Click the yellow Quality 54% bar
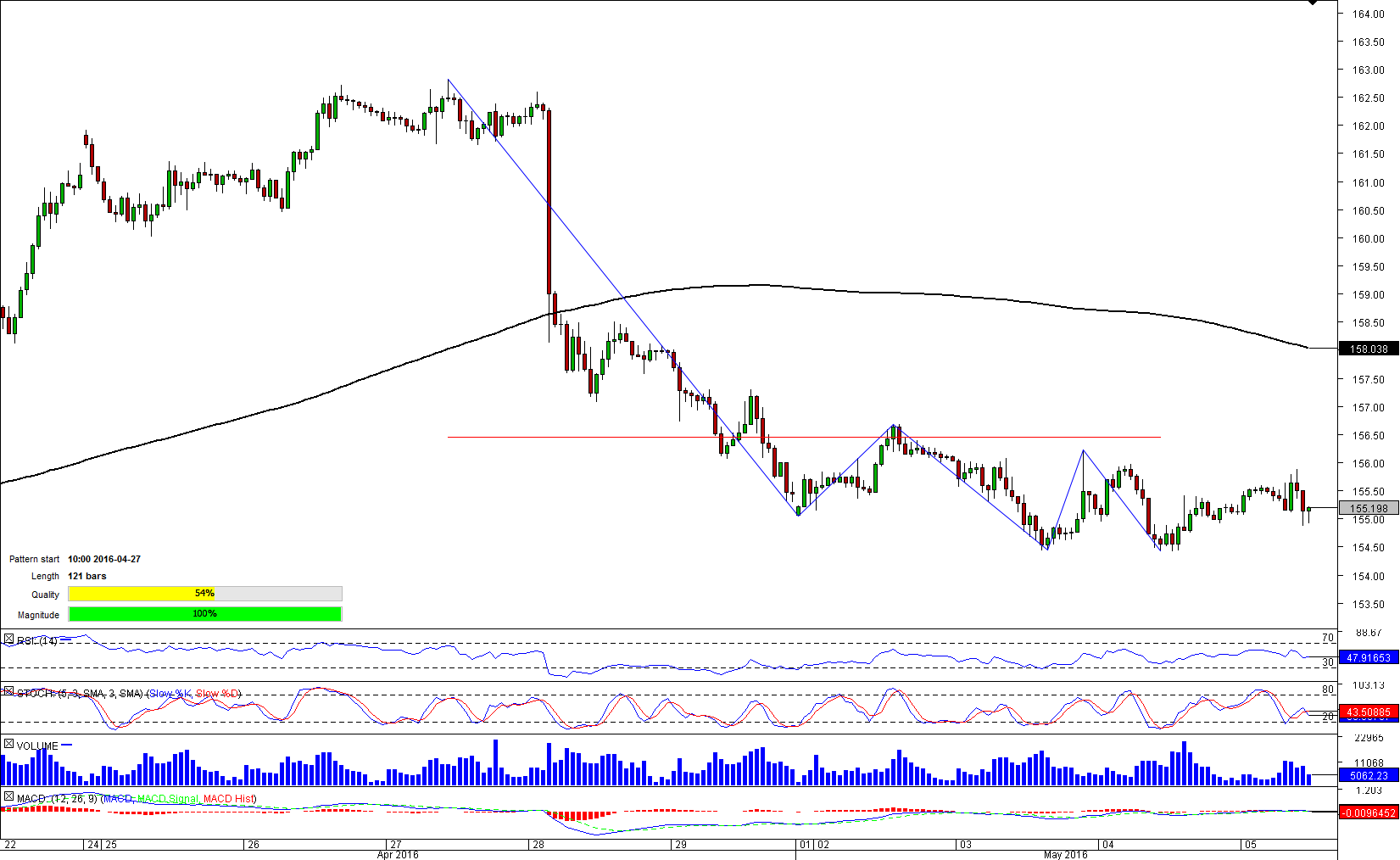The width and height of the screenshot is (1400, 860). [142, 594]
